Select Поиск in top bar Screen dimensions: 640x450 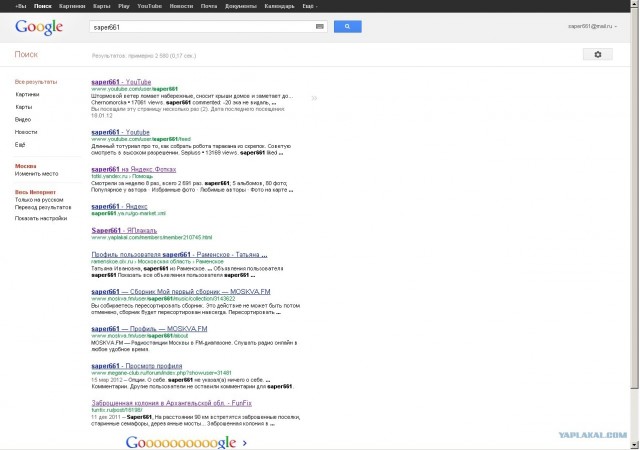[42, 6]
